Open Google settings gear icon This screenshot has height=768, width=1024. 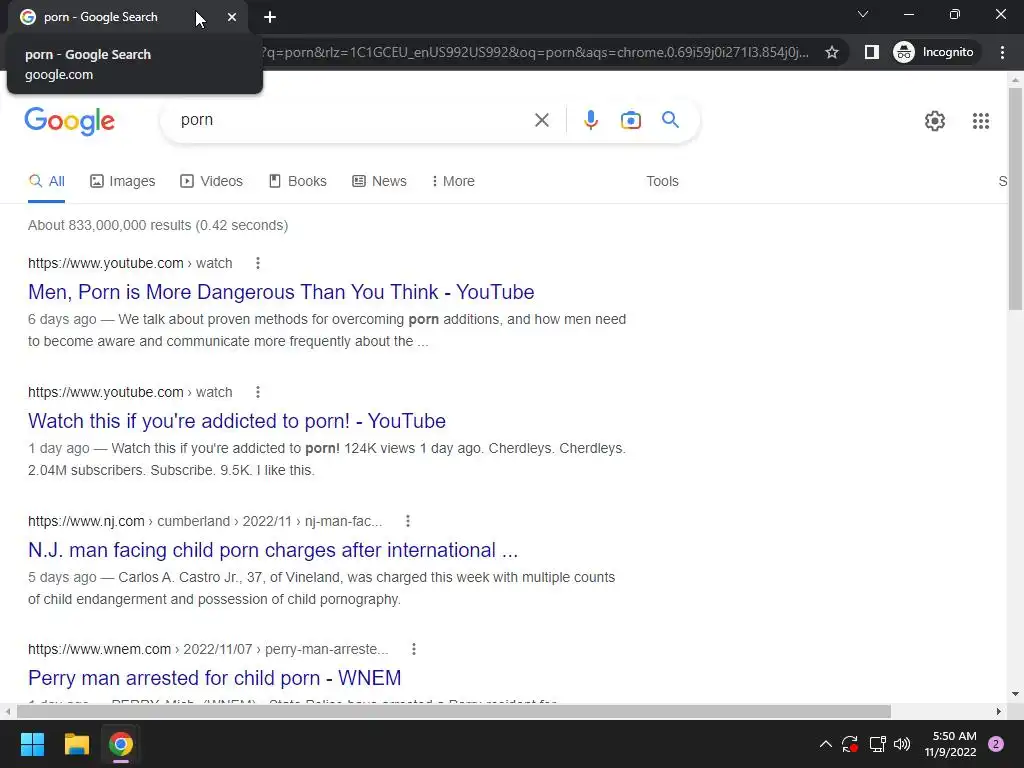[x=935, y=121]
